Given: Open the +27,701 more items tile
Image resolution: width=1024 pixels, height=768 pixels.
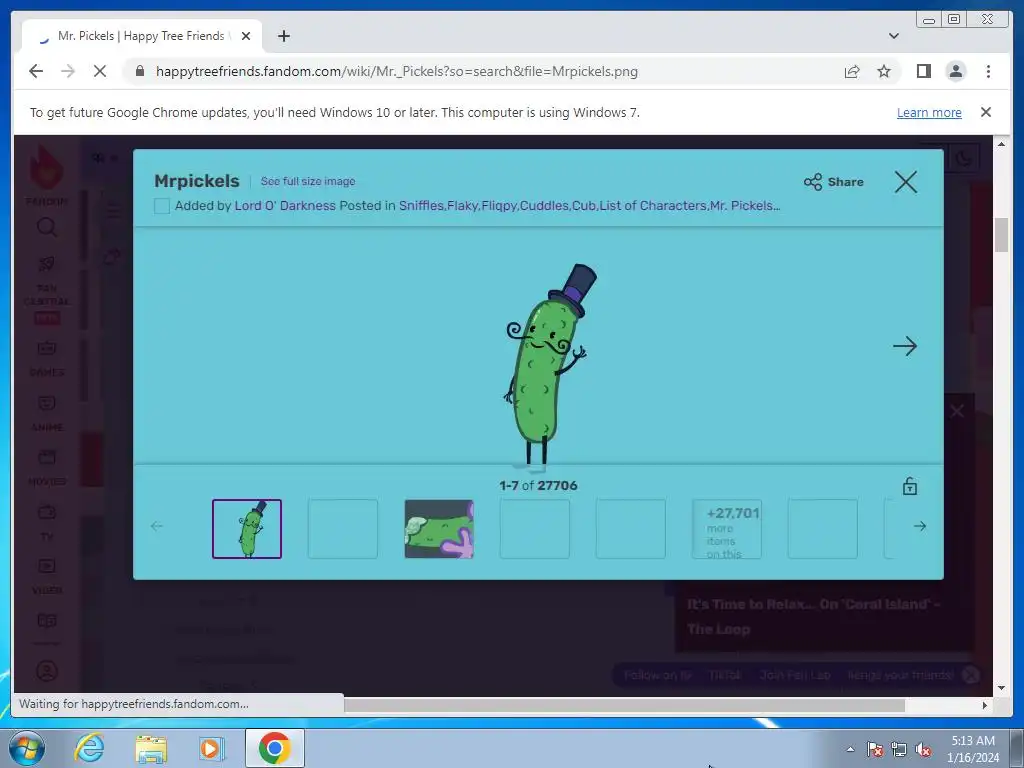Looking at the screenshot, I should point(727,529).
